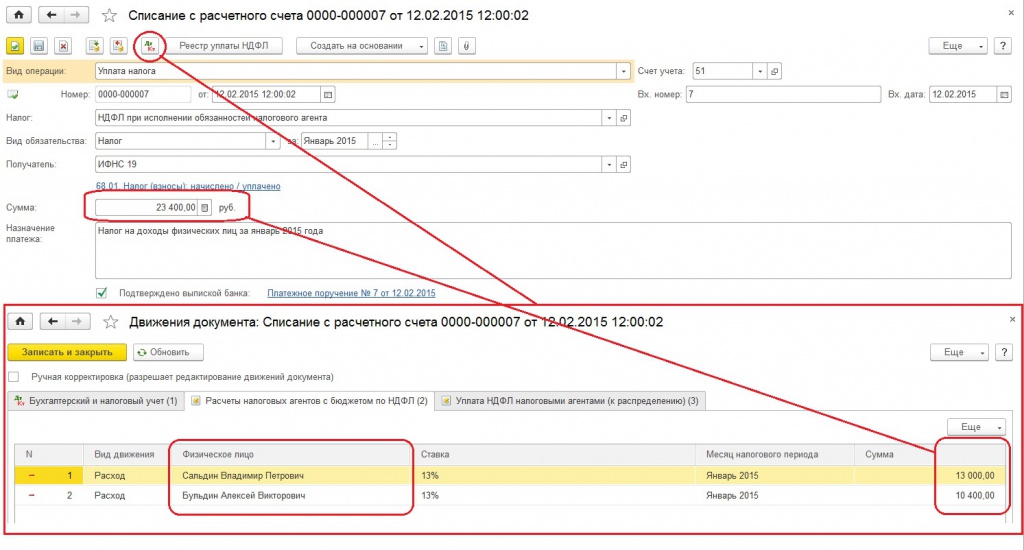
Task: Open calendar picker next to document date
Action: point(328,95)
